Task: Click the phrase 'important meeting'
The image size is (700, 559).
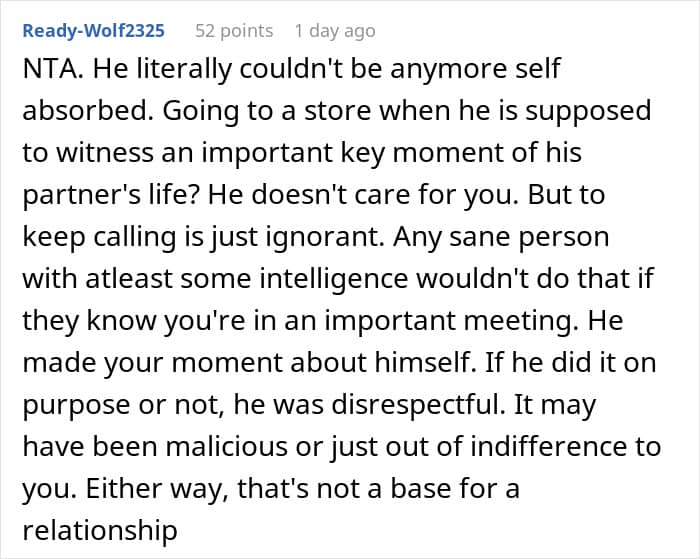Action: click(448, 321)
